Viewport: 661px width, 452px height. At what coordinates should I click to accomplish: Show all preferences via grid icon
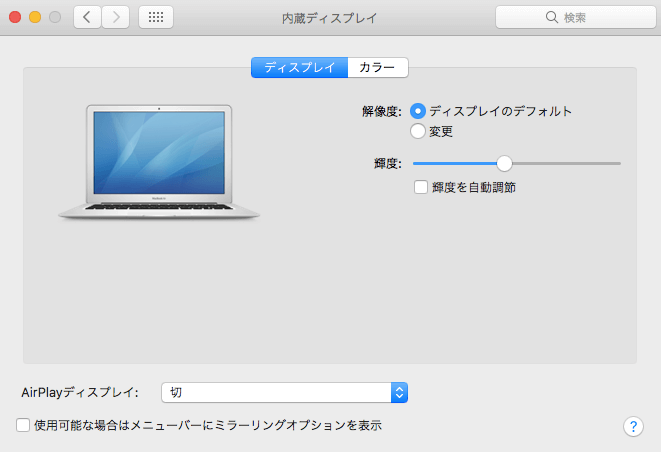(156, 17)
